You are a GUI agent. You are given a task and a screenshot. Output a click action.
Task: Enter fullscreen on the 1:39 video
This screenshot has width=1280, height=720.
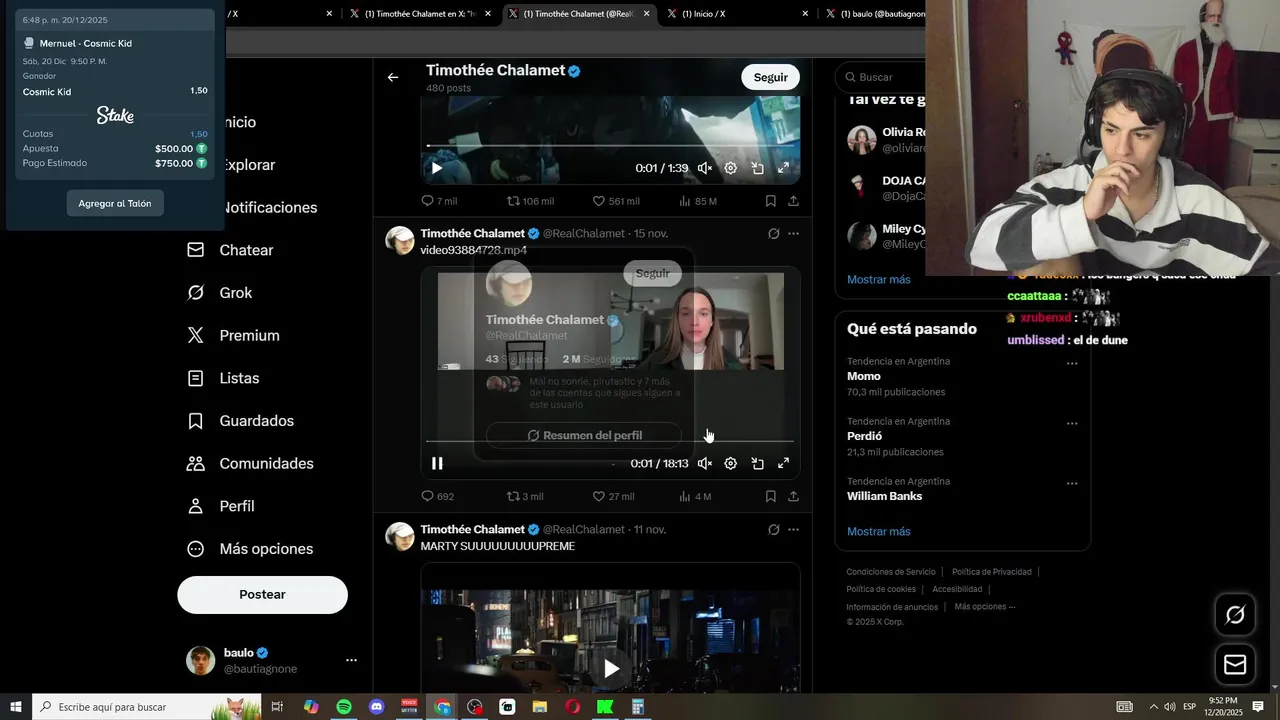pyautogui.click(x=784, y=168)
